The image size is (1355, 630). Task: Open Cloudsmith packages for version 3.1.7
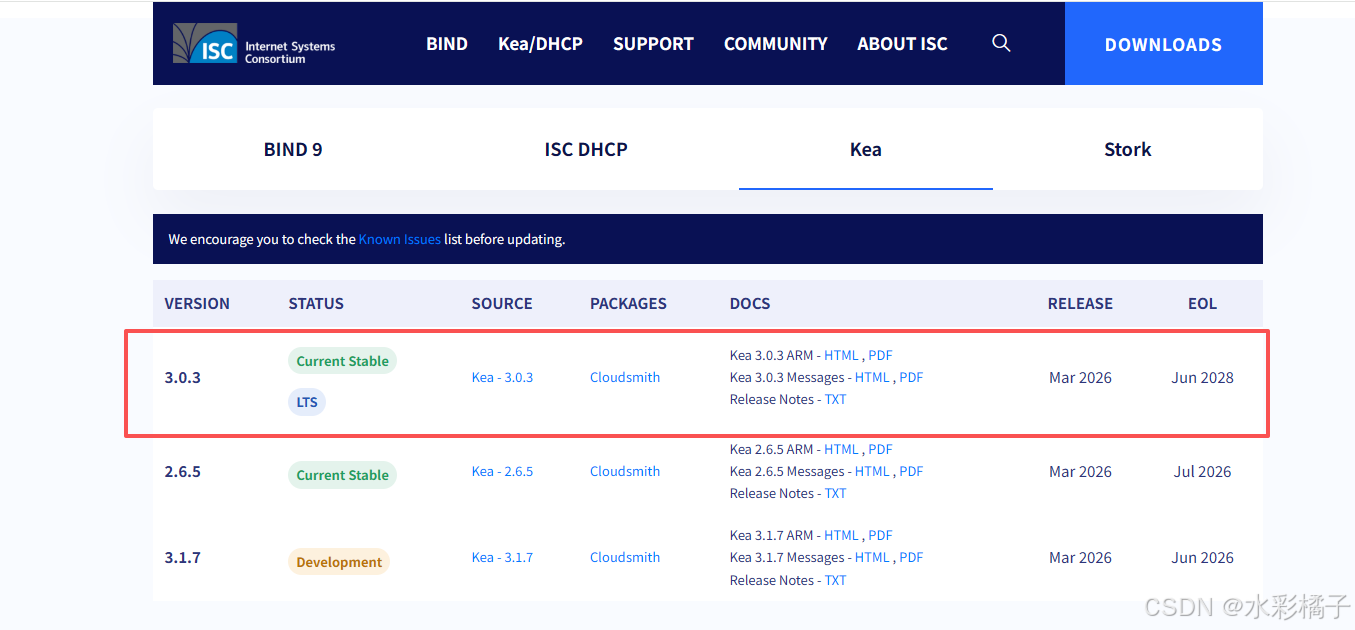(625, 557)
